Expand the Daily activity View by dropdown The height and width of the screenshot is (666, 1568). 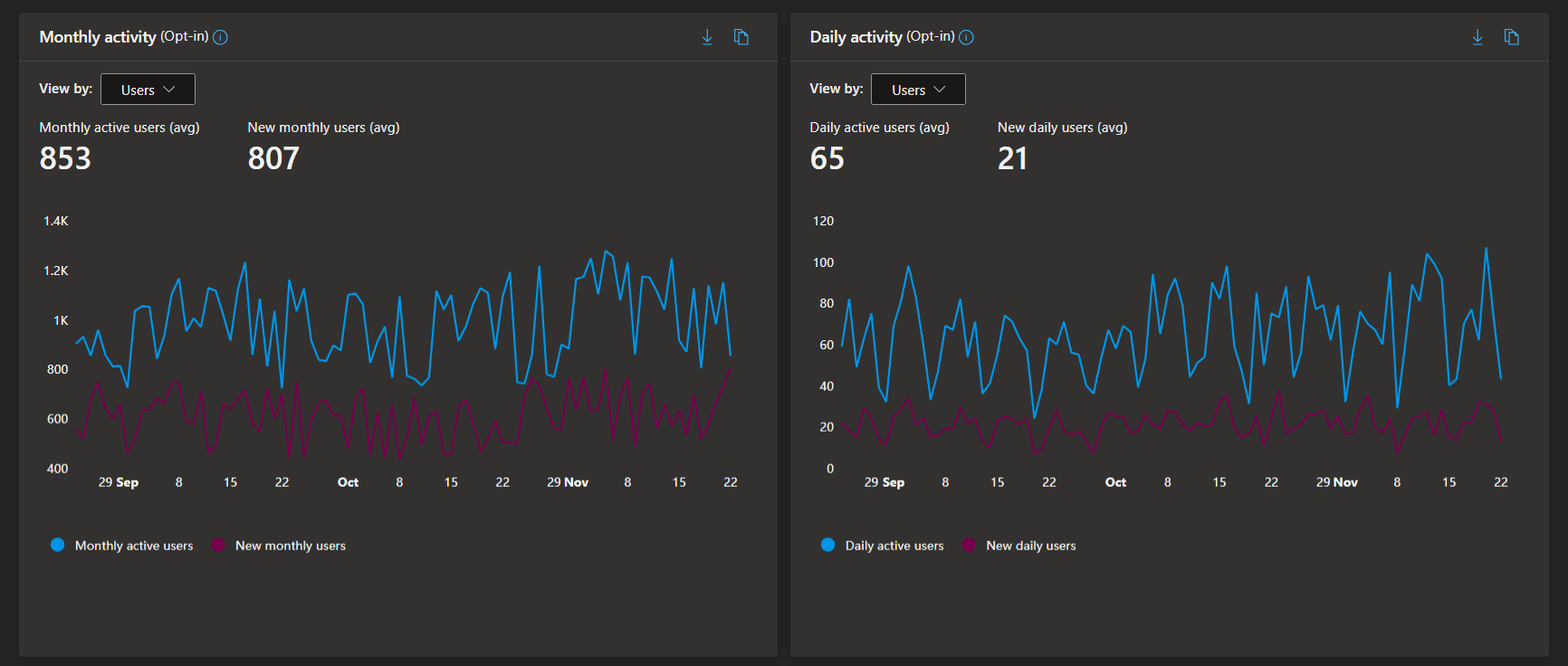(x=918, y=90)
